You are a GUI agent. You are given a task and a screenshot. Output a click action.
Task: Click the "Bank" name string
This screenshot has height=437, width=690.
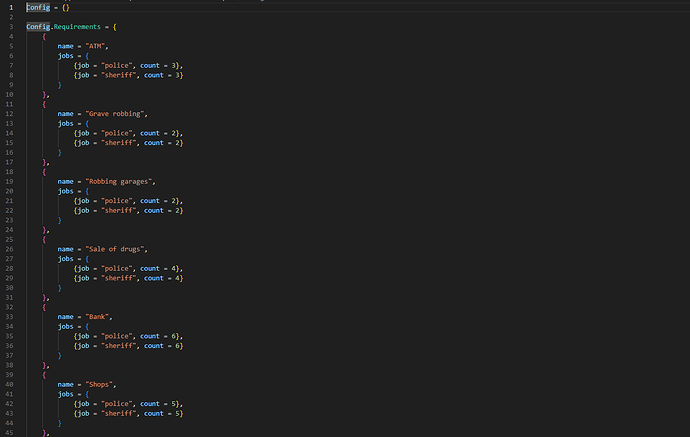(x=97, y=317)
